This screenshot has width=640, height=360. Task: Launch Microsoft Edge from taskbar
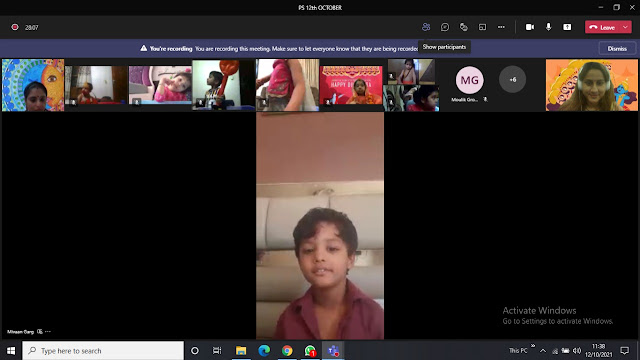(x=264, y=351)
